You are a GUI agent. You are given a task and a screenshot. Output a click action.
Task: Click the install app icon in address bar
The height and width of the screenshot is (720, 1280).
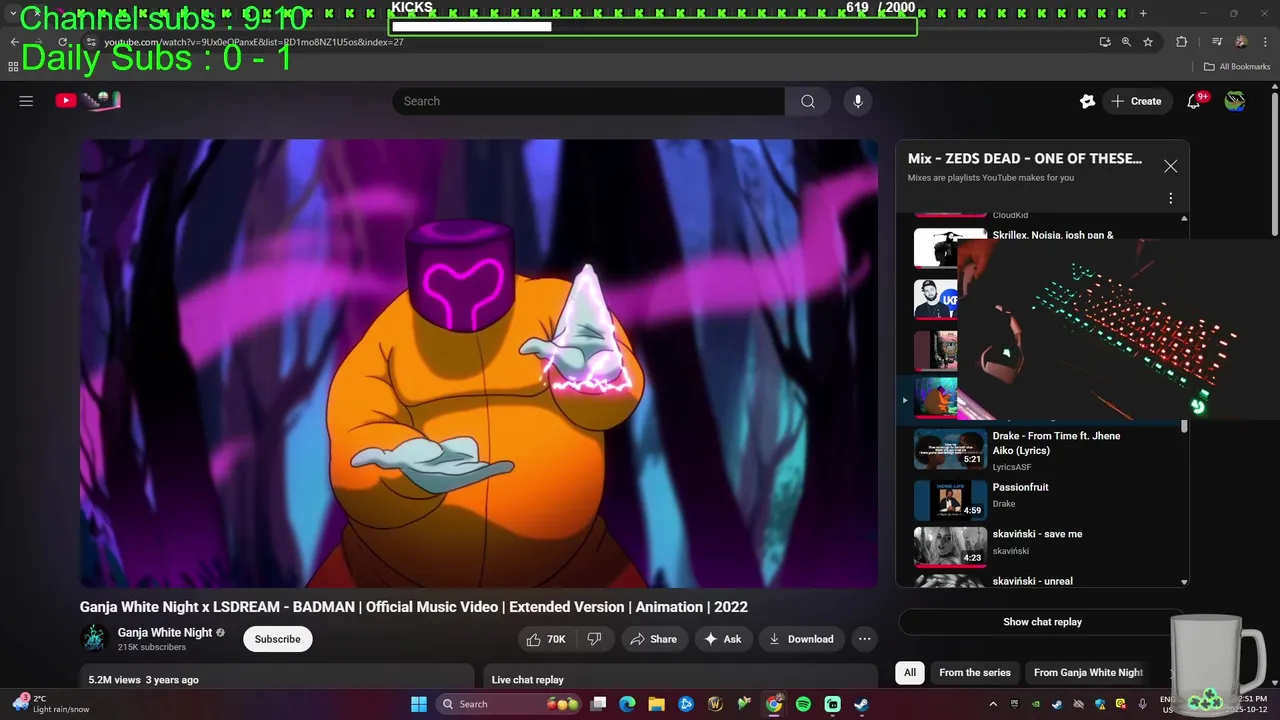[x=1105, y=42]
